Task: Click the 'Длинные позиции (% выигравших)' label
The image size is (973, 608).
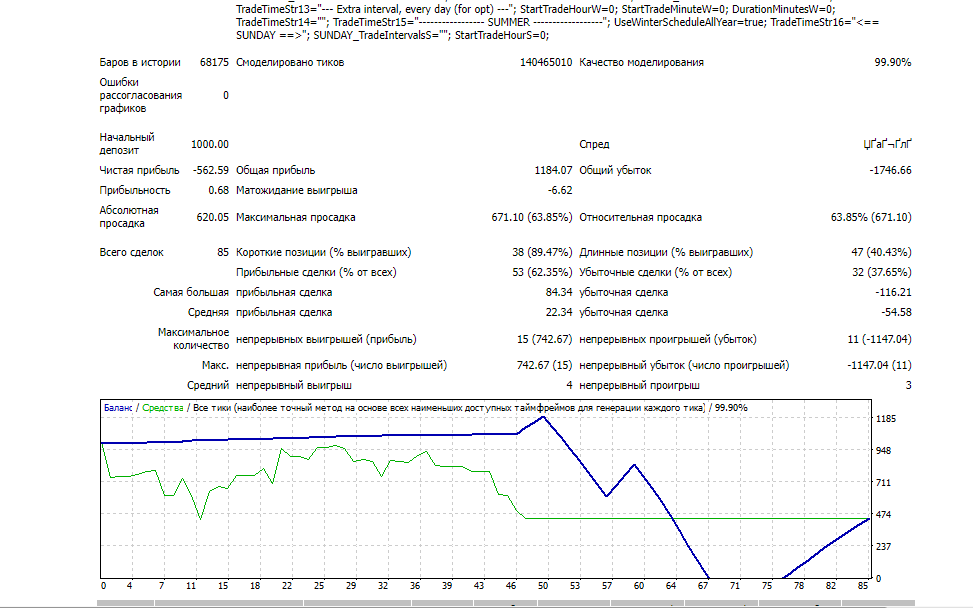Action: (666, 253)
